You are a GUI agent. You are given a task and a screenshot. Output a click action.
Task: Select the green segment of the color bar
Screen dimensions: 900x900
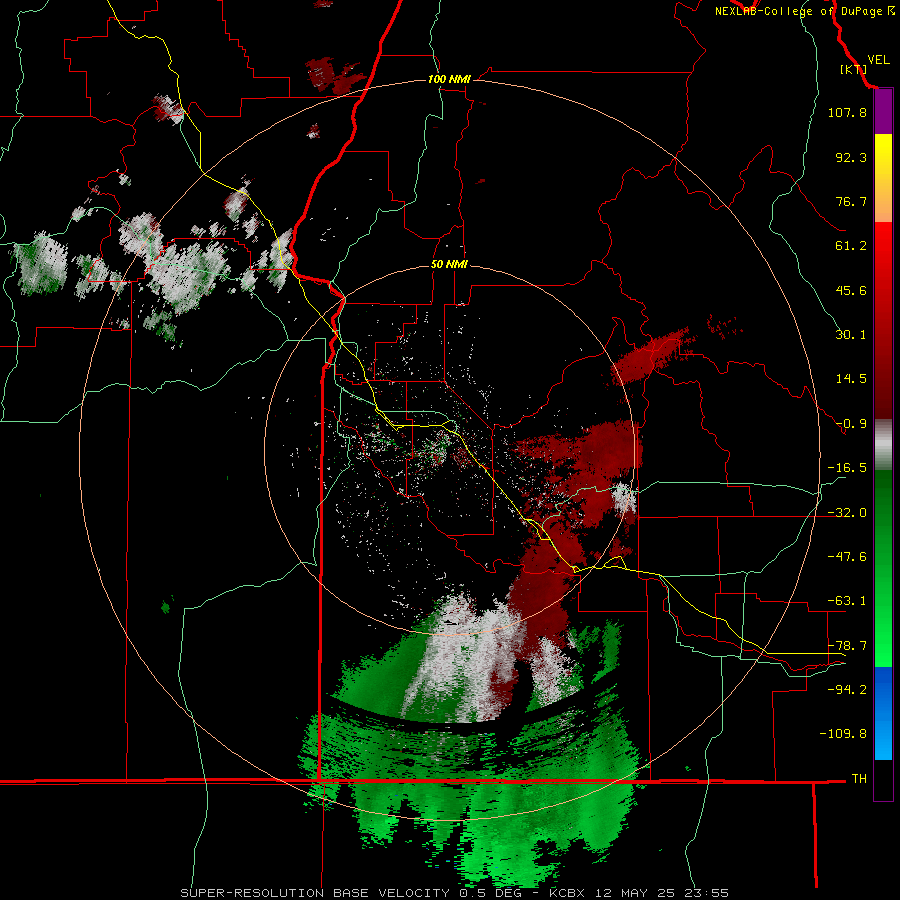883,568
